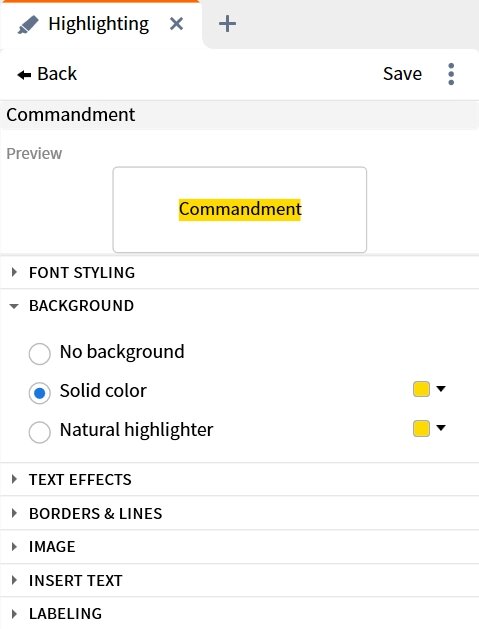
Task: Expand the Borders & Lines section
Action: point(240,513)
